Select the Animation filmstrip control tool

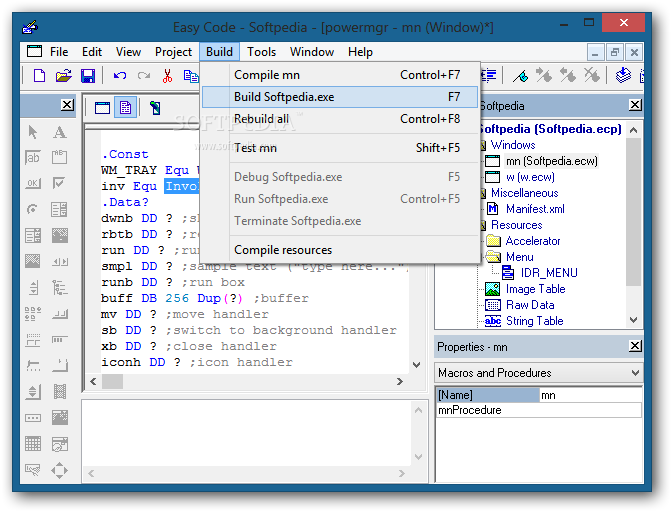pyautogui.click(x=60, y=392)
